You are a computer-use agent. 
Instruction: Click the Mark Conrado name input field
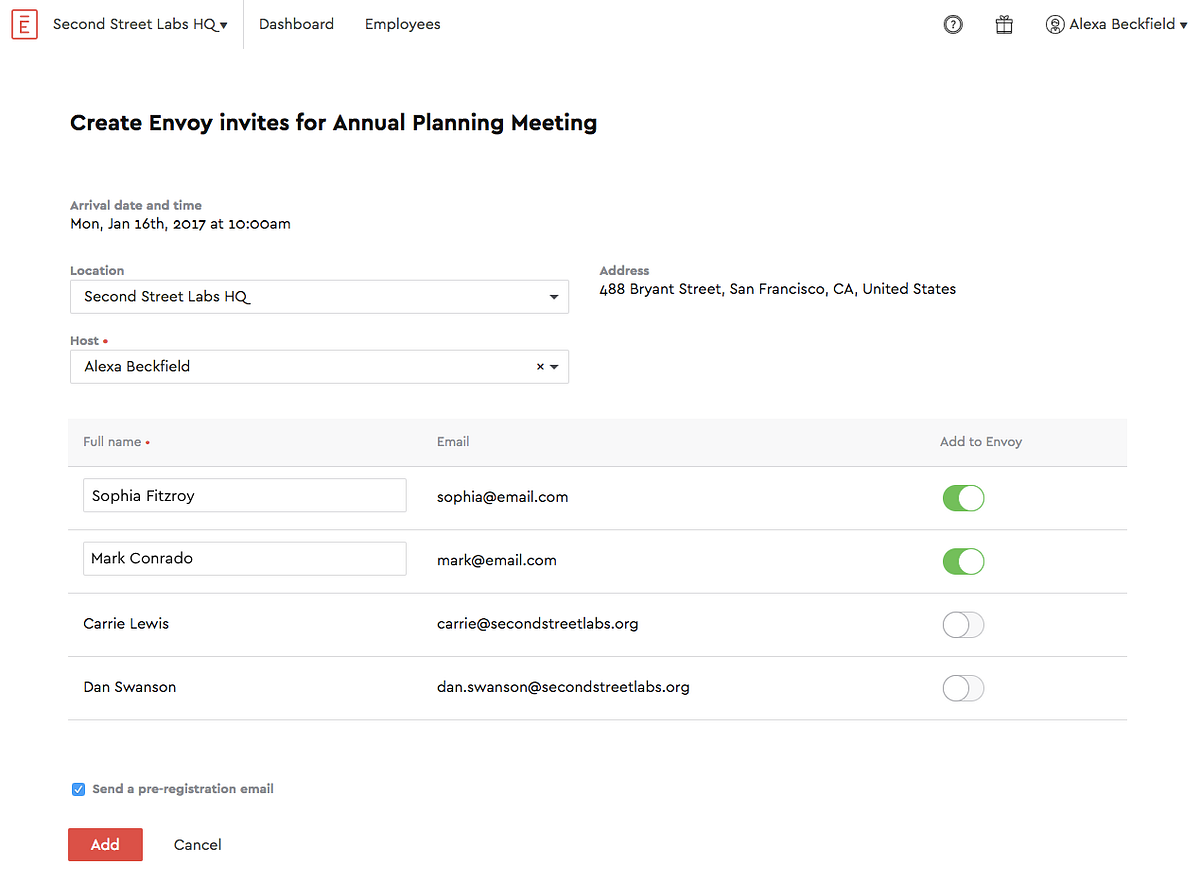(245, 559)
